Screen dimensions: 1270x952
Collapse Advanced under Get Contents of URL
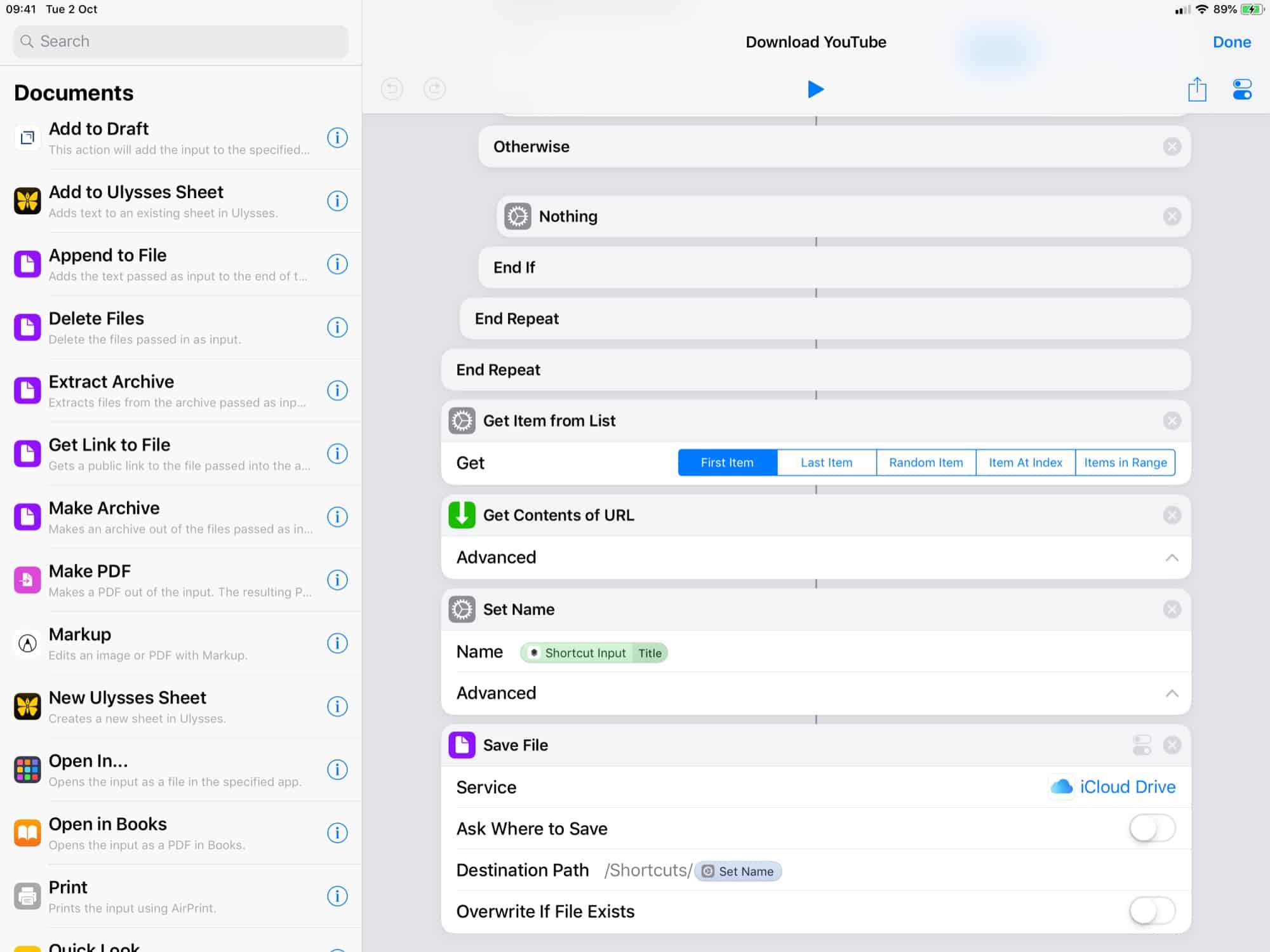[x=1172, y=558]
